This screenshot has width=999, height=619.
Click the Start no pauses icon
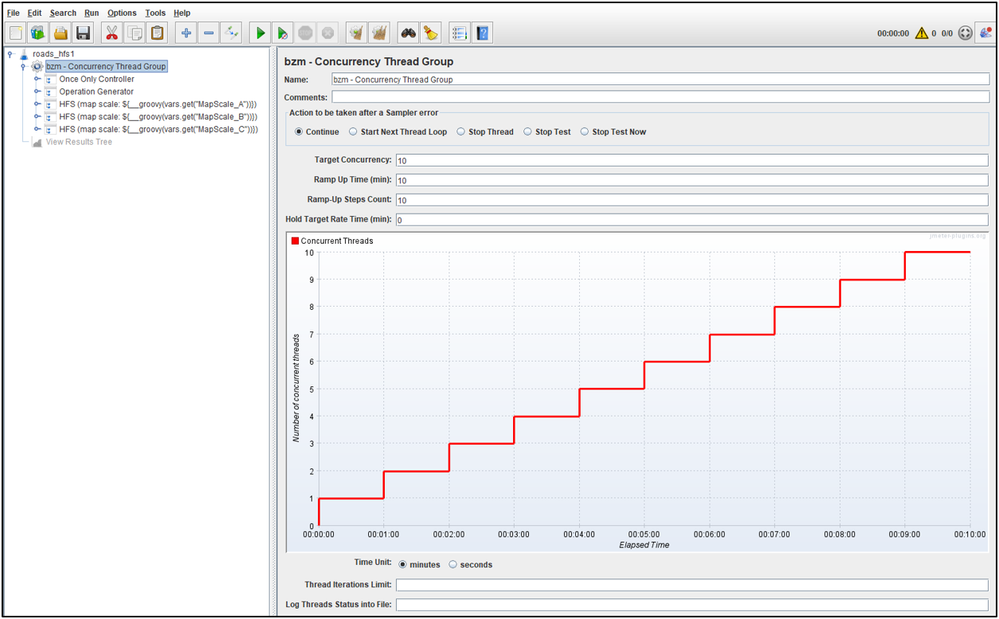coord(283,33)
